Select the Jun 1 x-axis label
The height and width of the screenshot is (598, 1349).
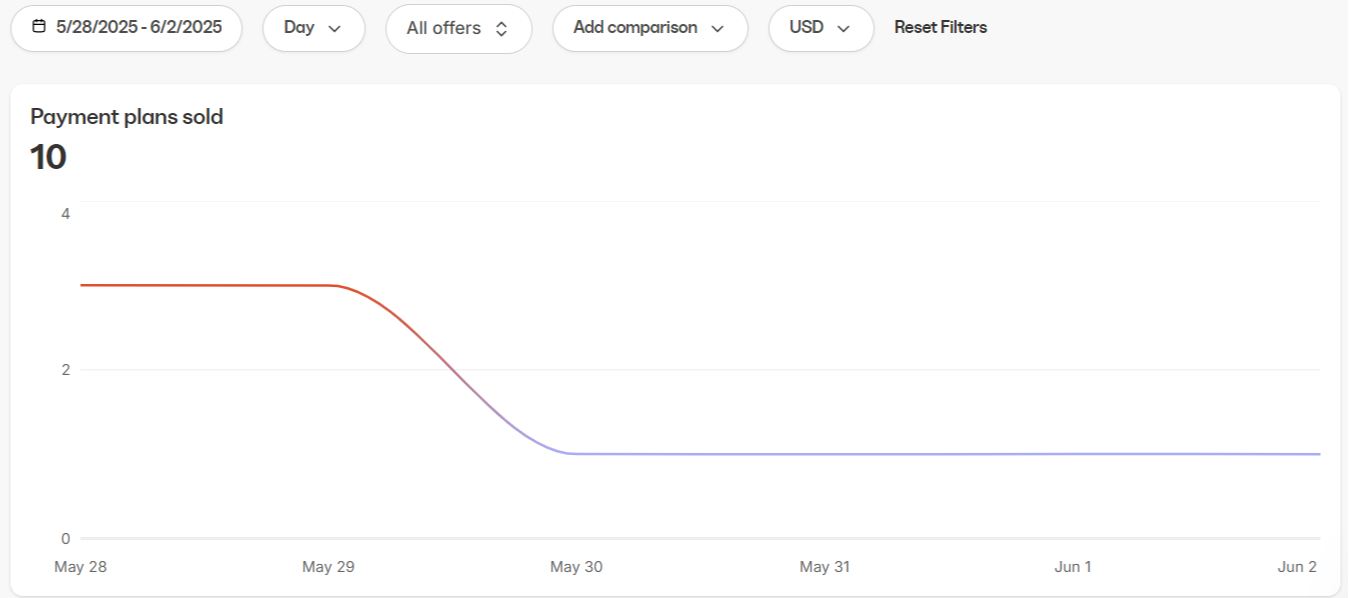(1072, 567)
